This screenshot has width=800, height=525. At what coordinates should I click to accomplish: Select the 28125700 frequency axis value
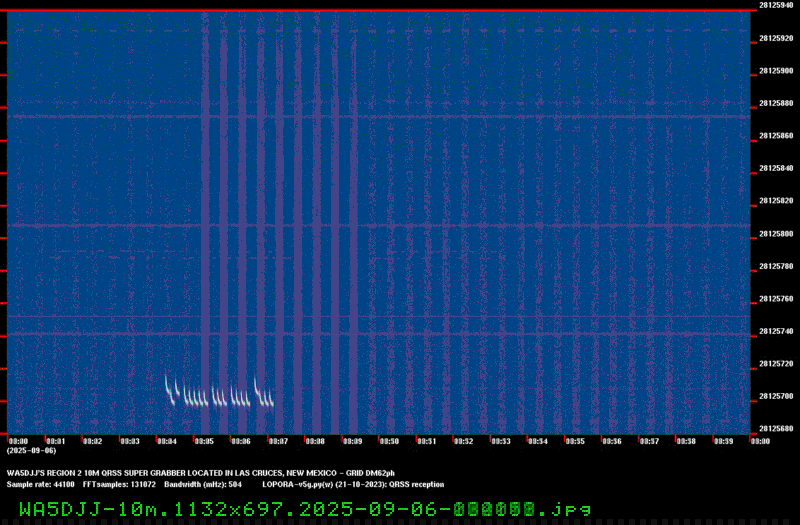[777, 396]
